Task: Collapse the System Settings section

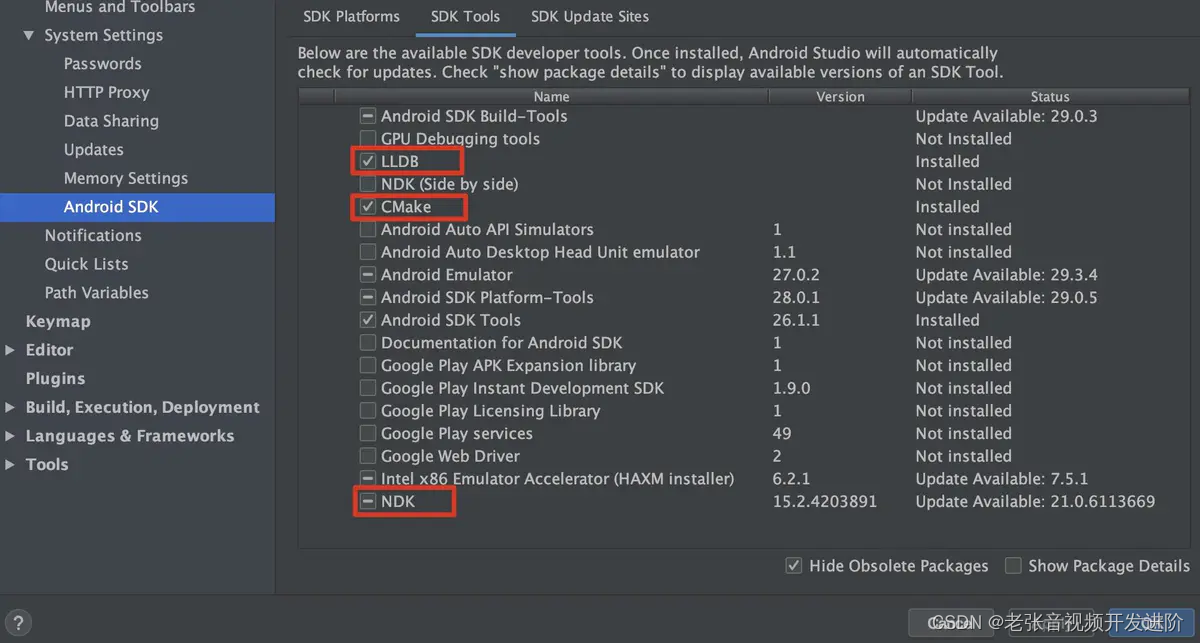Action: pyautogui.click(x=27, y=35)
